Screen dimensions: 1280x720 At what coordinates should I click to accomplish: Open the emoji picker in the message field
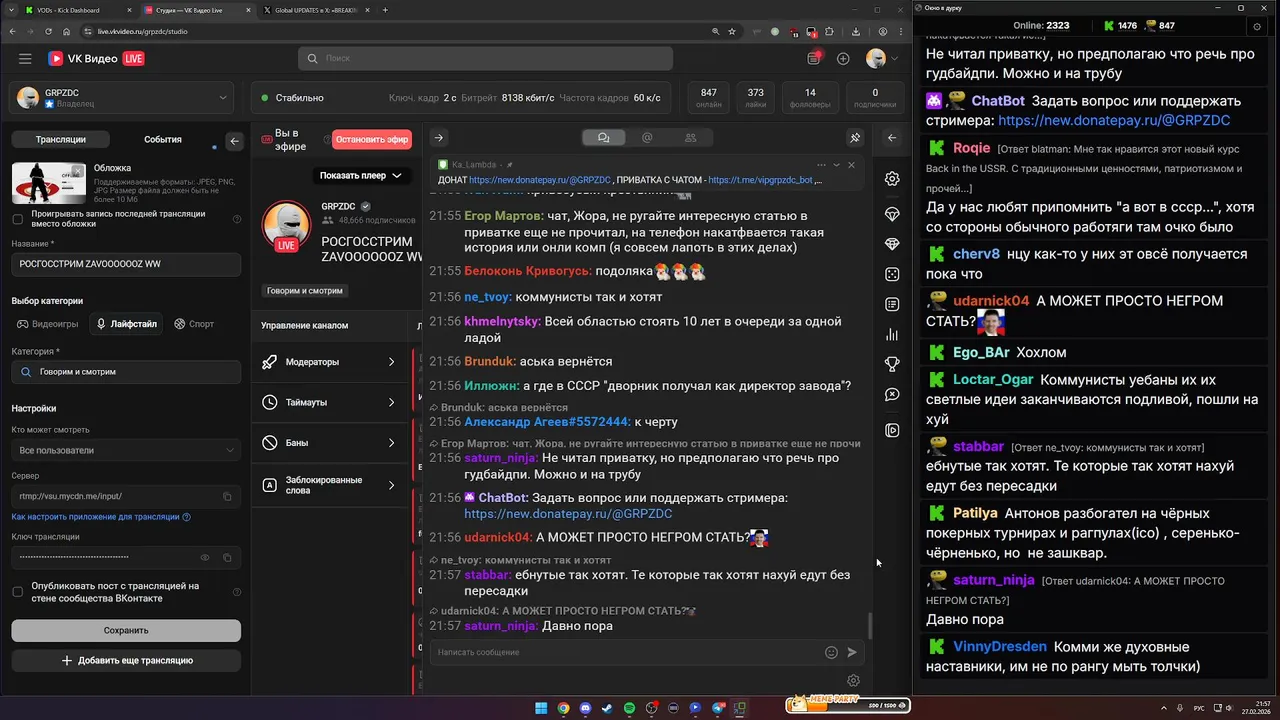tap(831, 652)
